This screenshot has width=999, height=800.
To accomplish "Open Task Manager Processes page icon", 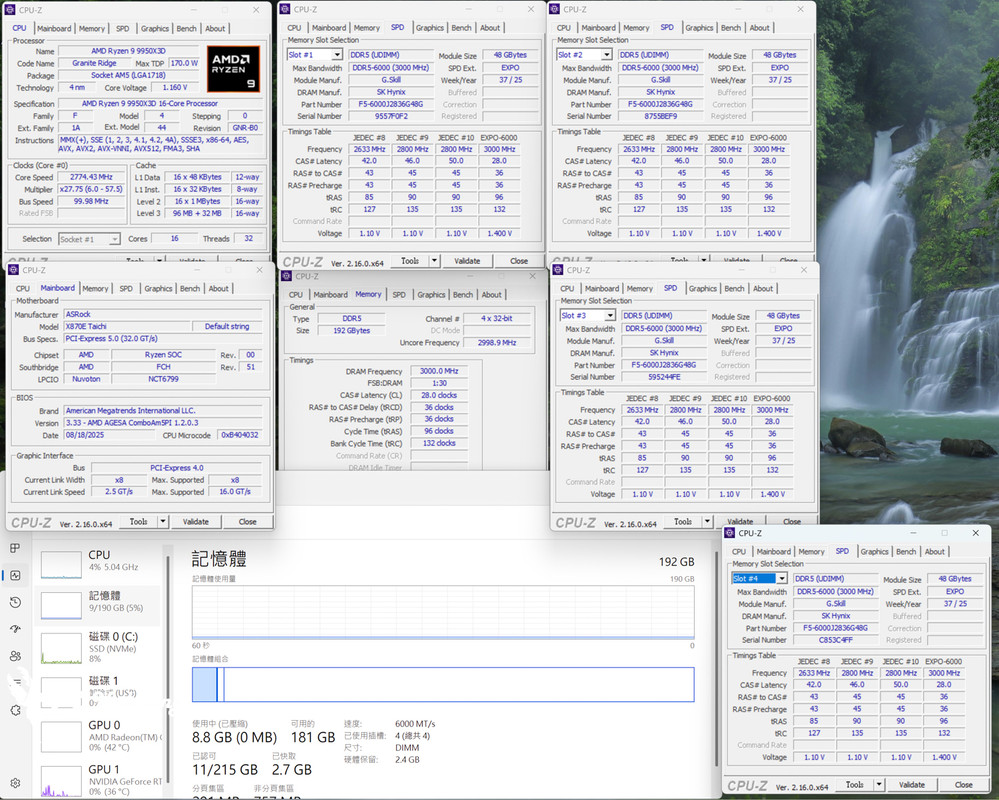I will pos(15,548).
